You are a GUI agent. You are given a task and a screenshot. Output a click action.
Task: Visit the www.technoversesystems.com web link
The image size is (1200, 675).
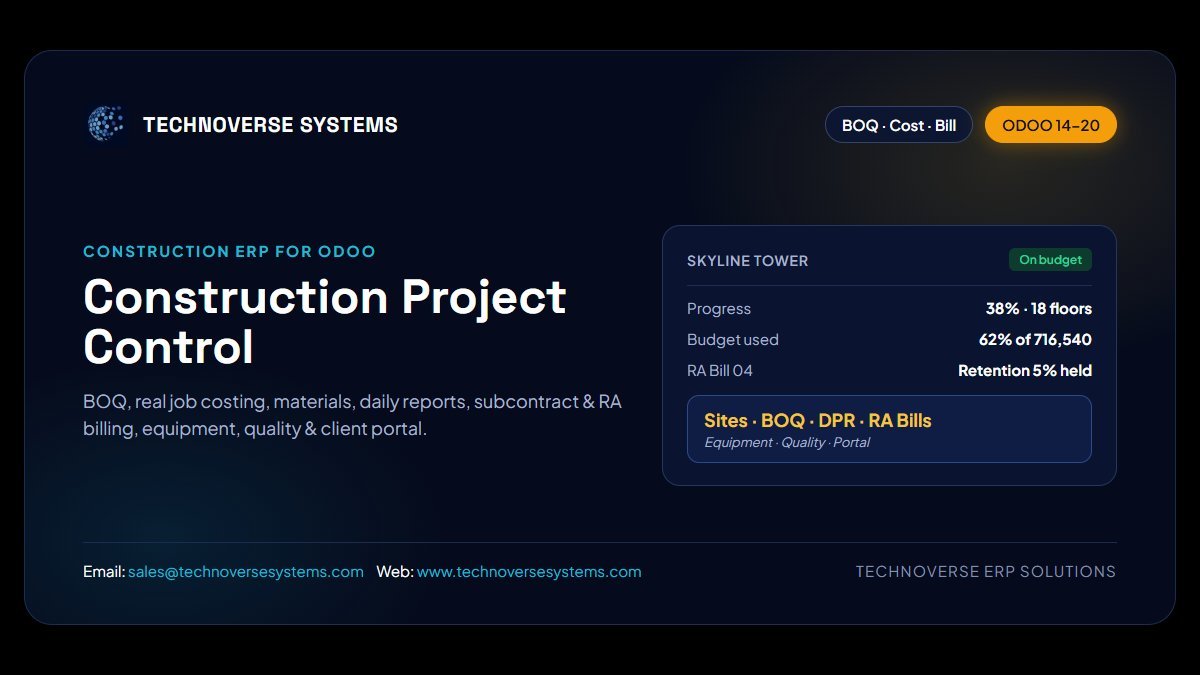(x=529, y=572)
